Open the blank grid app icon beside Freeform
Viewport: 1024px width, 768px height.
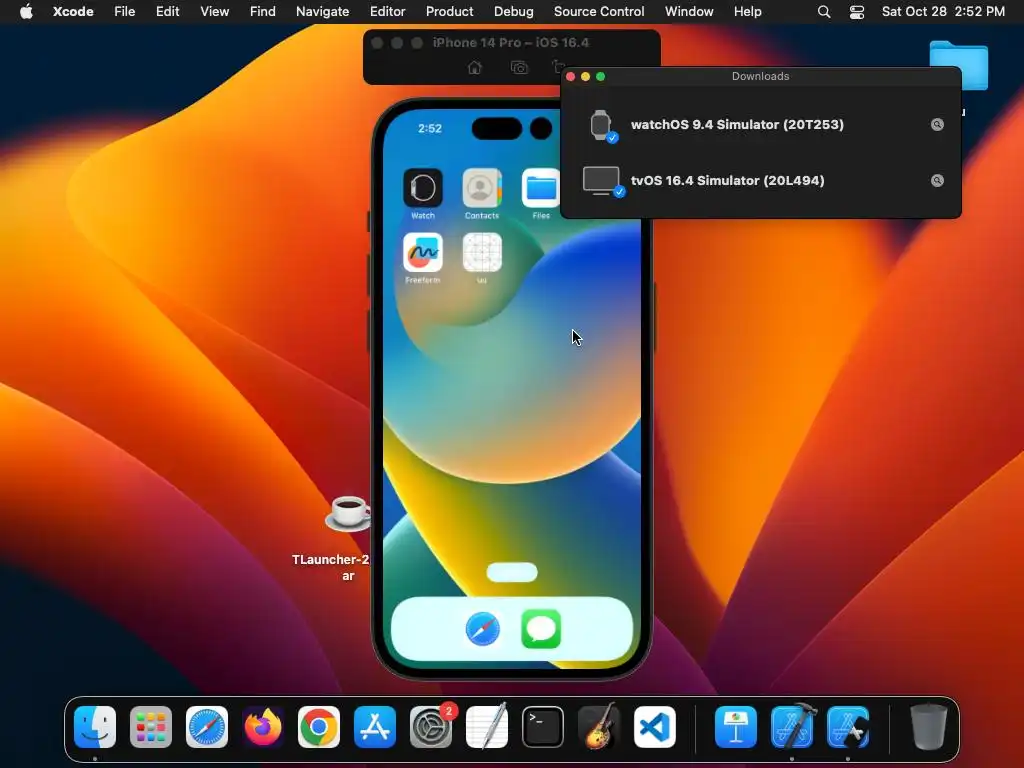coord(482,252)
